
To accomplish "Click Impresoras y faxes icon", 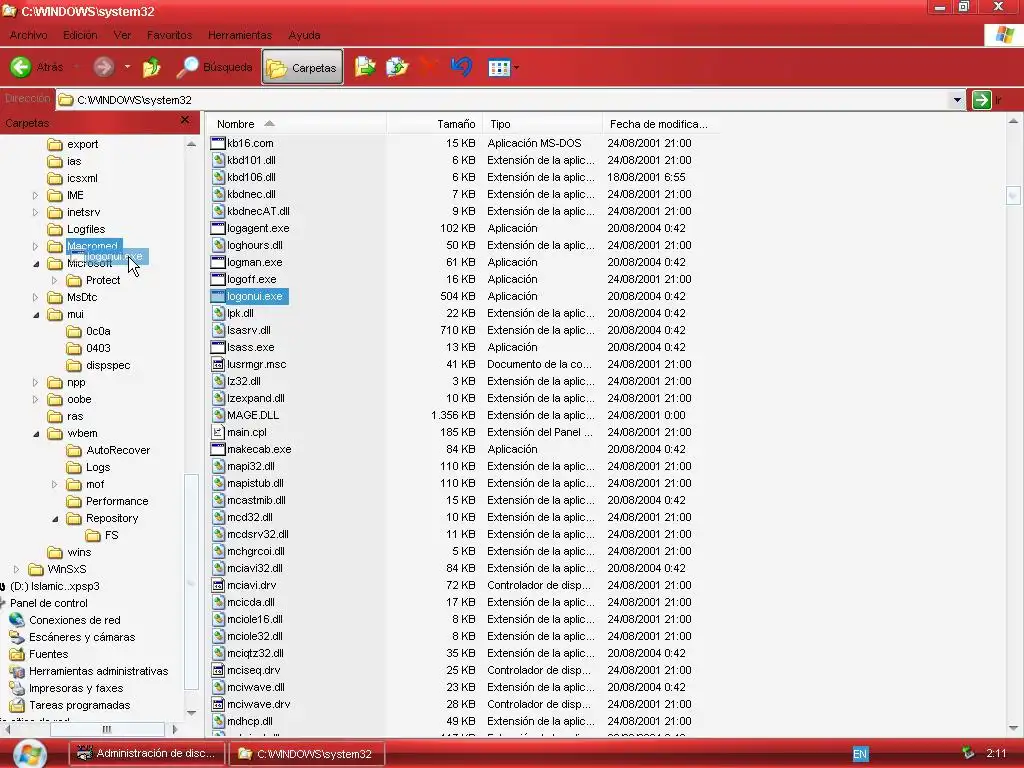I will (x=17, y=688).
